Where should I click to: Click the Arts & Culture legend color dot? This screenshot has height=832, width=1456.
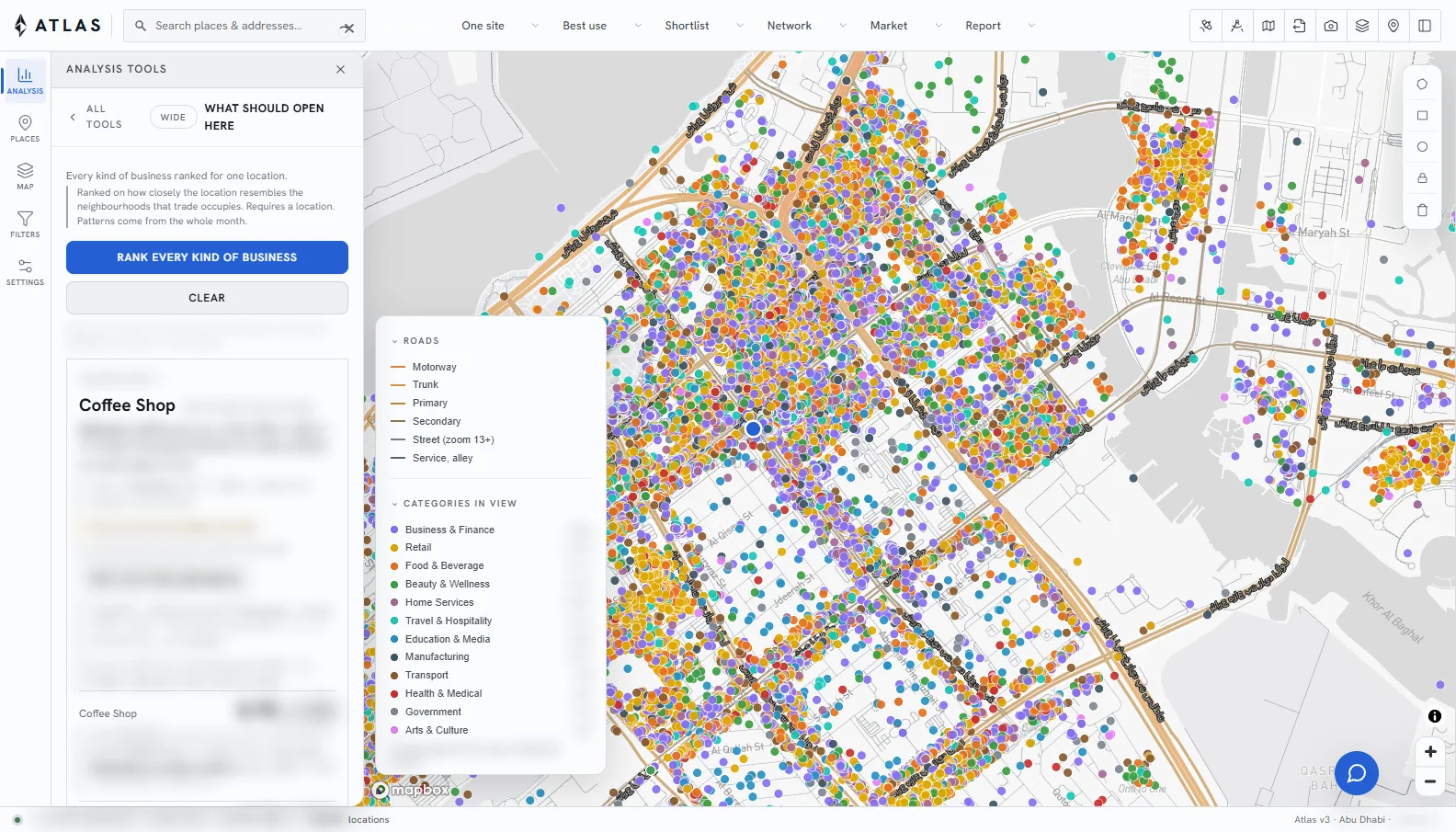[394, 730]
